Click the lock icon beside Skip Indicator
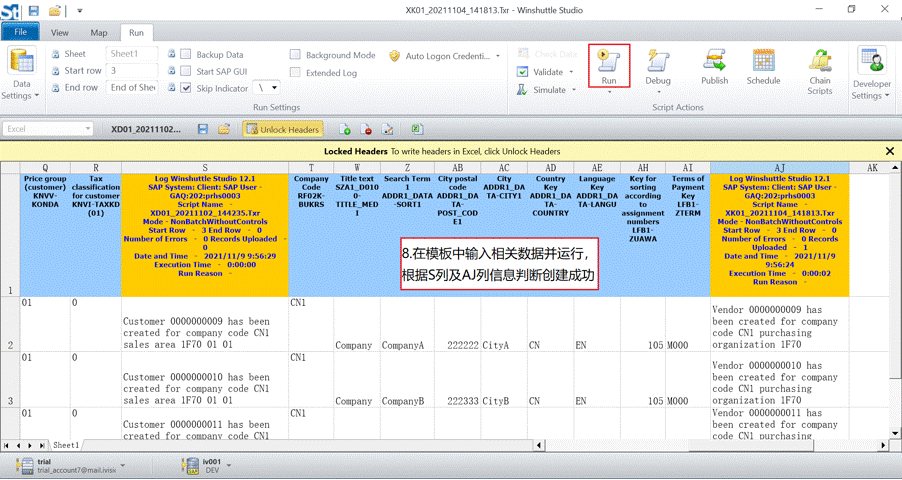The width and height of the screenshot is (902, 480). pyautogui.click(x=171, y=88)
